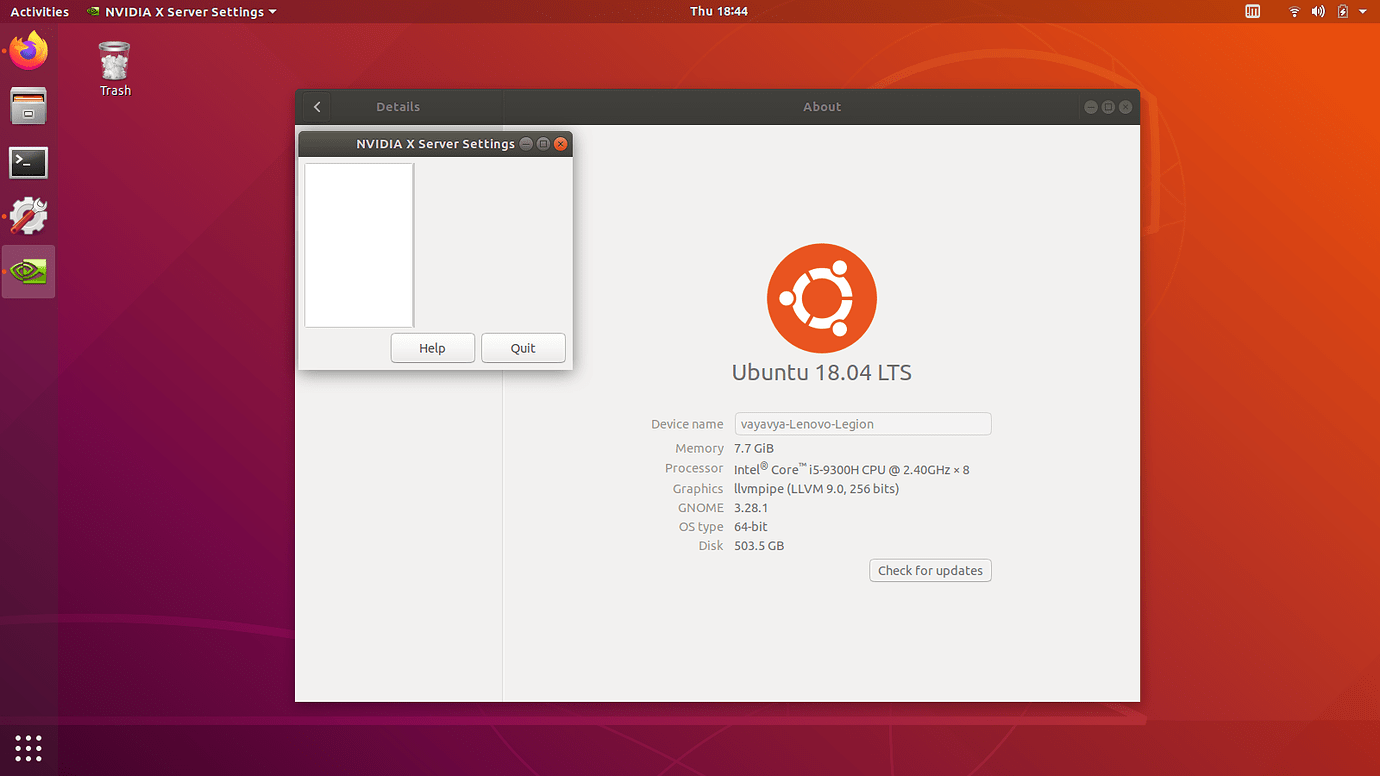Click the NVIDIA icon in the dock
The image size is (1380, 776).
[x=29, y=271]
